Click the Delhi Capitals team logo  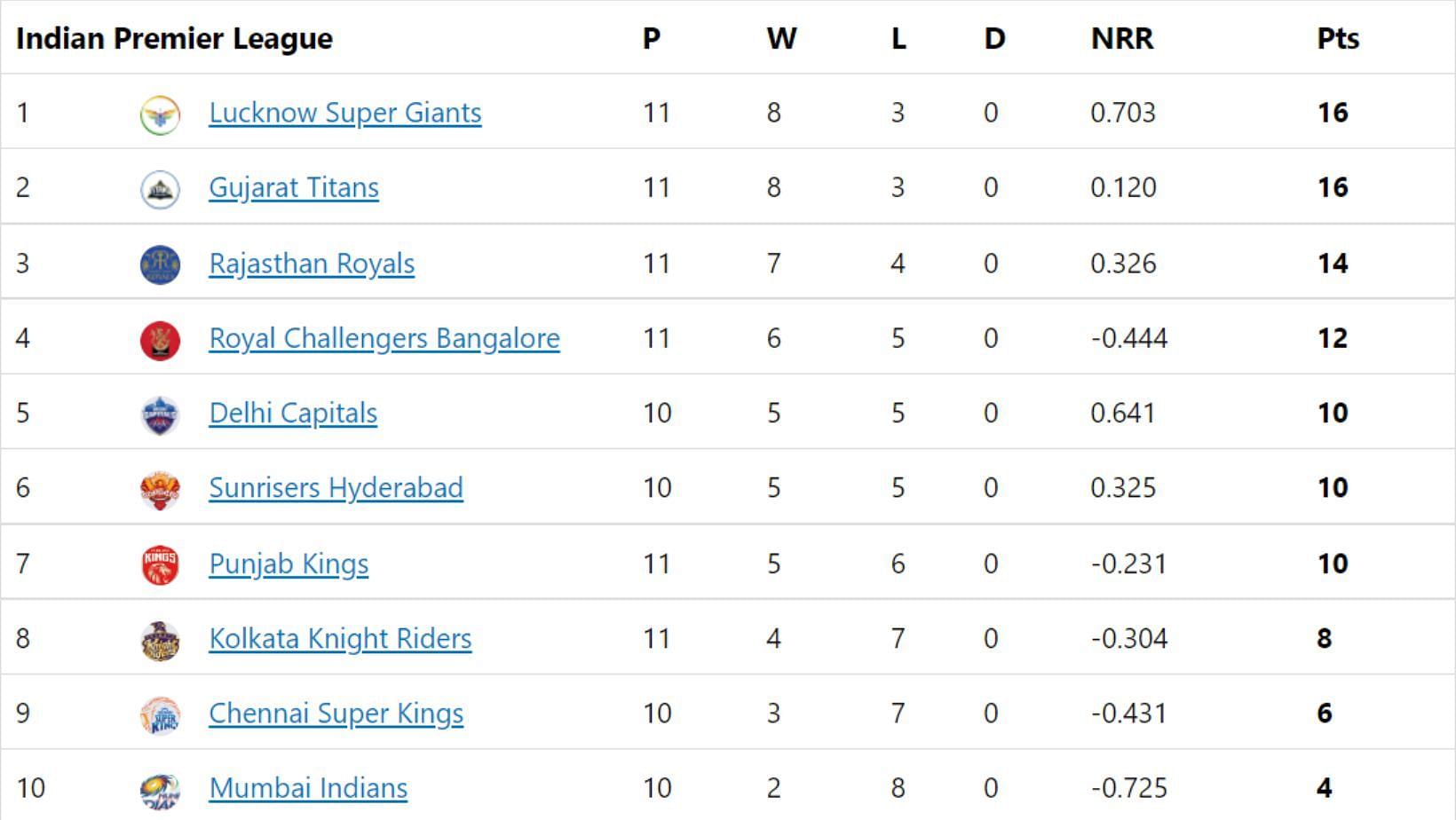[160, 414]
